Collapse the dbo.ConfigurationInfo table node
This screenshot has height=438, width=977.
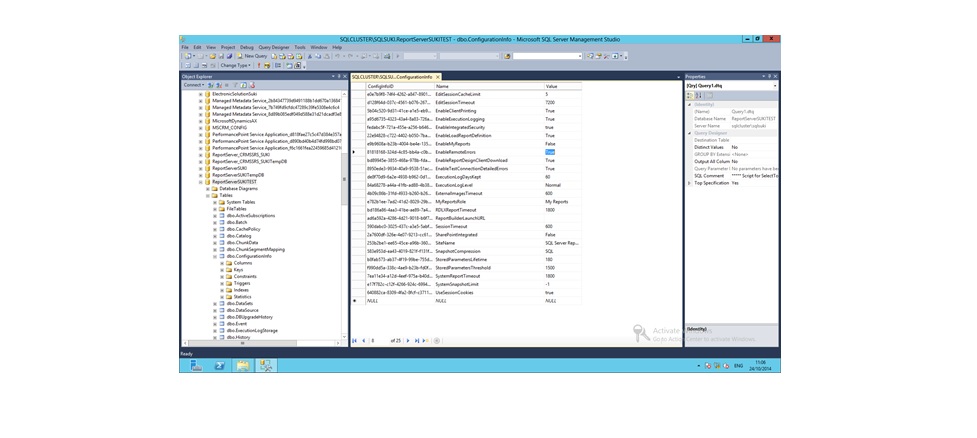pos(215,256)
